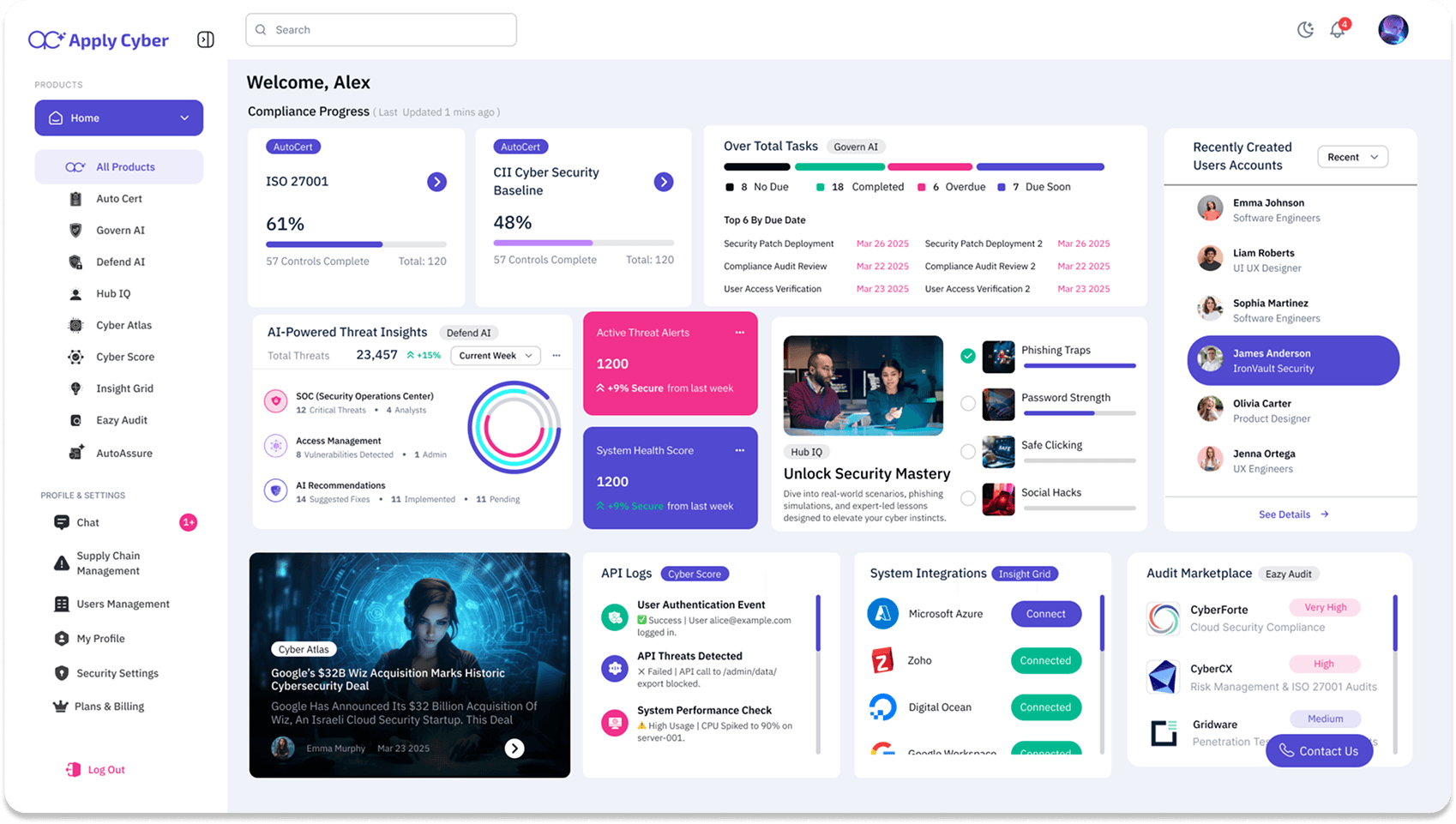
Task: Collapse the sidebar with the panel toggle icon
Action: tap(206, 39)
